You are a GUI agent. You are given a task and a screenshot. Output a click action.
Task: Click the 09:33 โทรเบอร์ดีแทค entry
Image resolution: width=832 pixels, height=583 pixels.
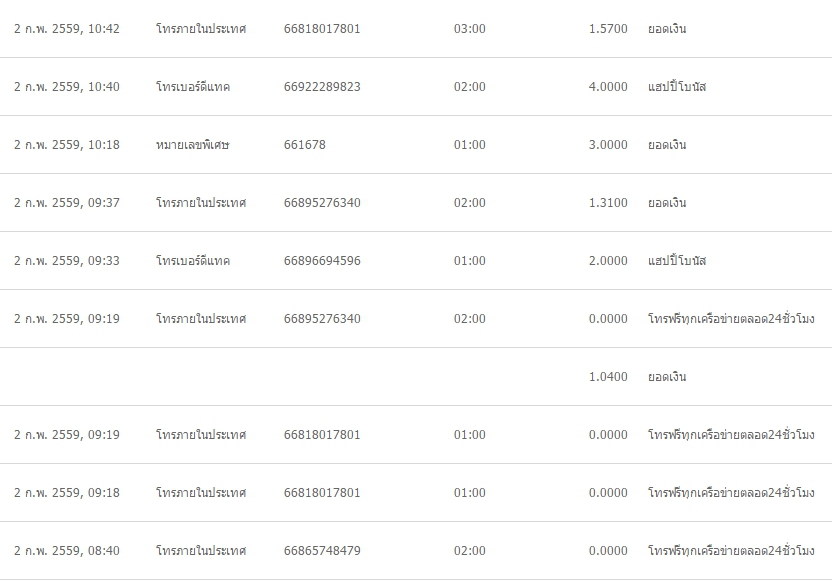coord(193,260)
